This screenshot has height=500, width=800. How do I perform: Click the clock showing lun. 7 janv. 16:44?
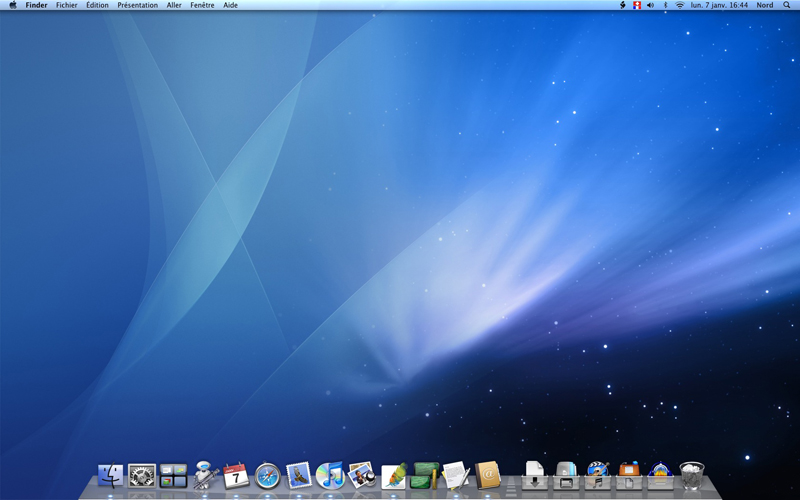[719, 5]
